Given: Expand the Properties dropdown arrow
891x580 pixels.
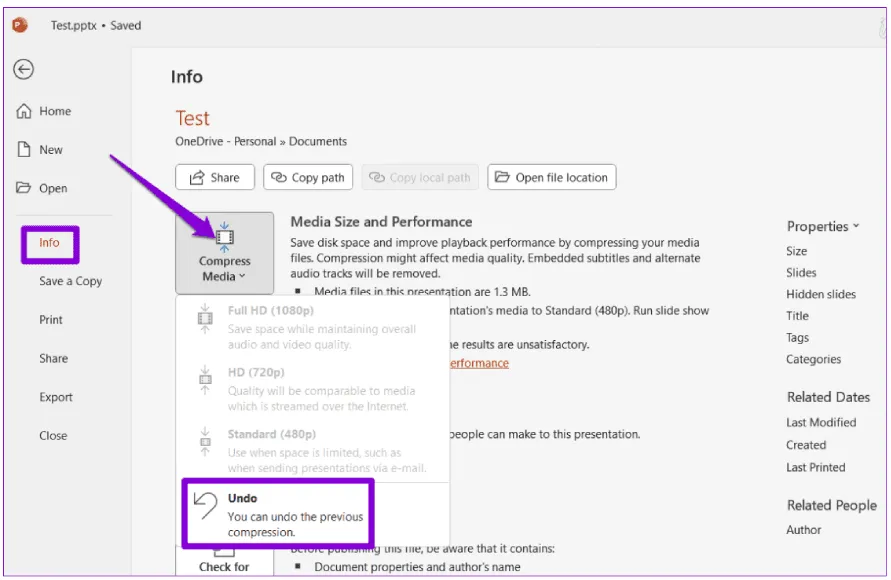Looking at the screenshot, I should click(x=856, y=227).
